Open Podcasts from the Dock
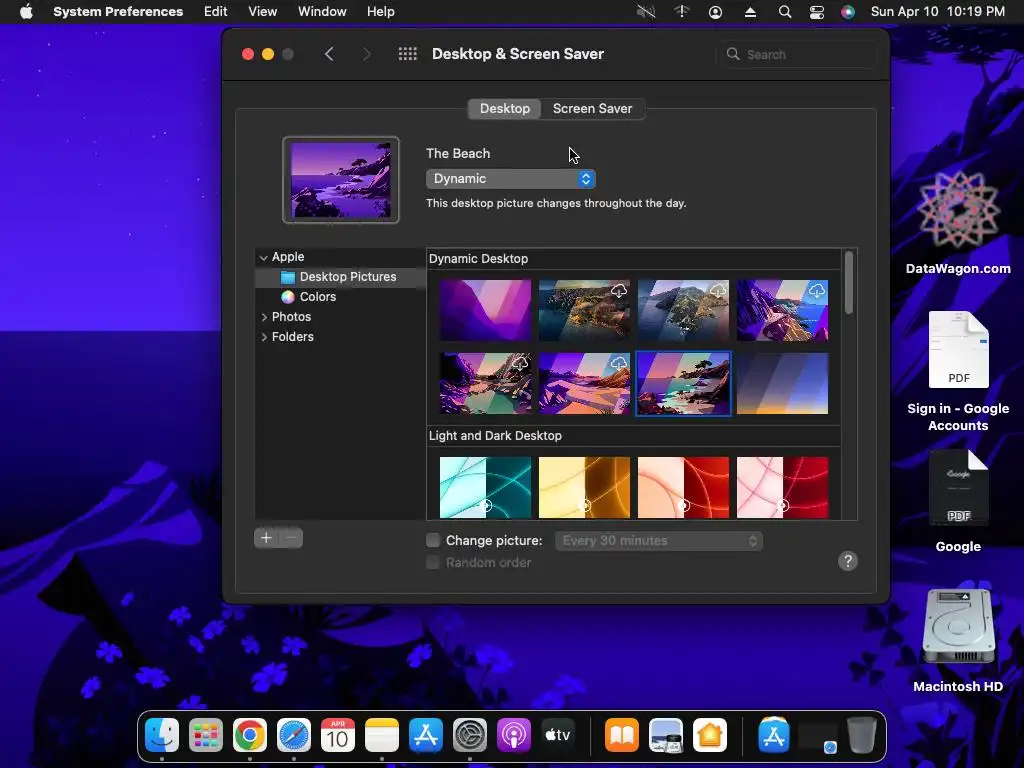Screen dimensions: 1024x768 [514, 735]
